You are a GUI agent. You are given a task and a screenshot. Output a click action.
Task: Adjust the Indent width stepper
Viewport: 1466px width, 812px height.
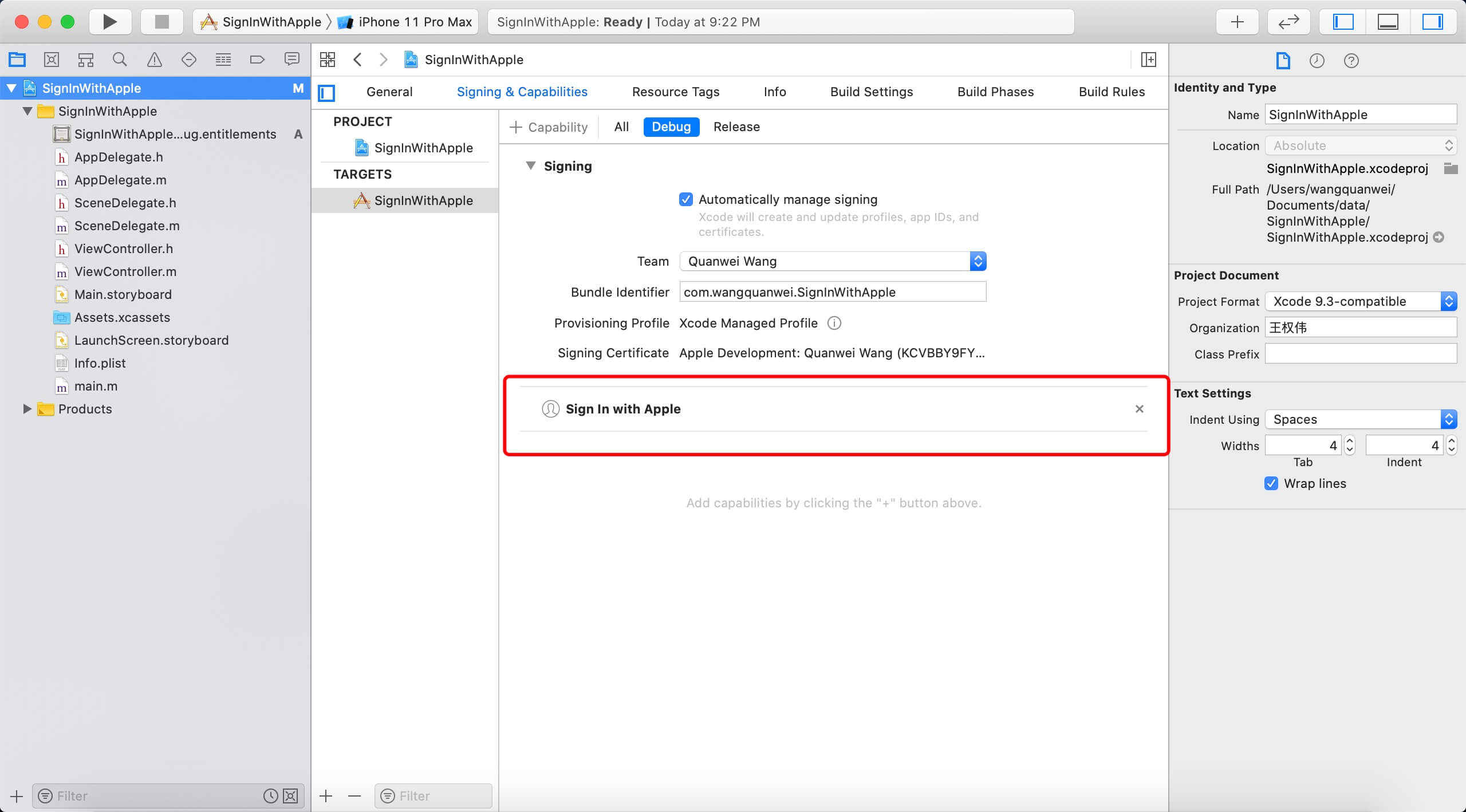pos(1452,446)
